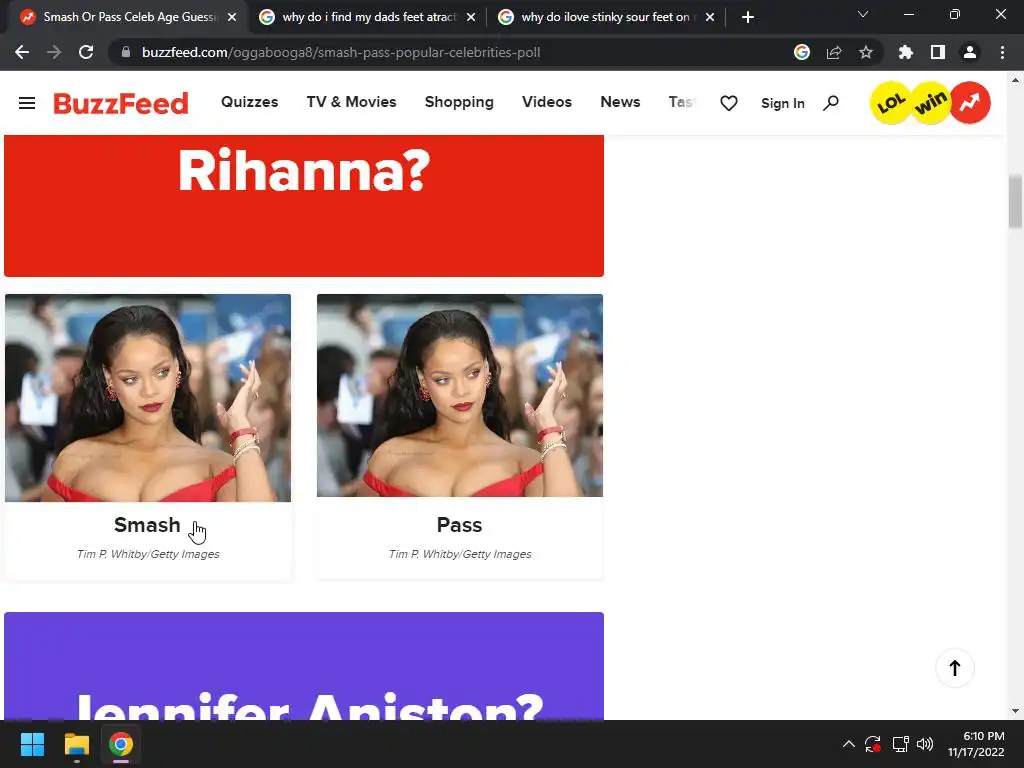Click the address bar URL

click(x=341, y=52)
